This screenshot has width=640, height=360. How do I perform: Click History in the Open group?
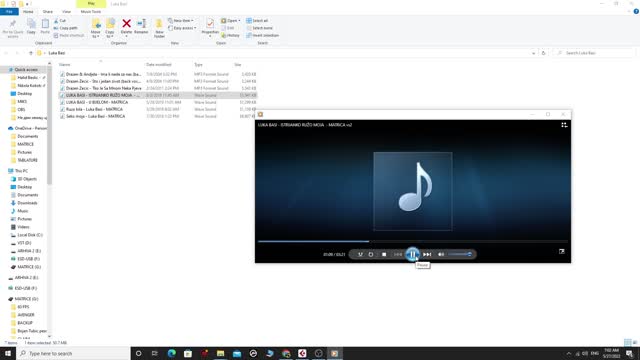pos(231,35)
